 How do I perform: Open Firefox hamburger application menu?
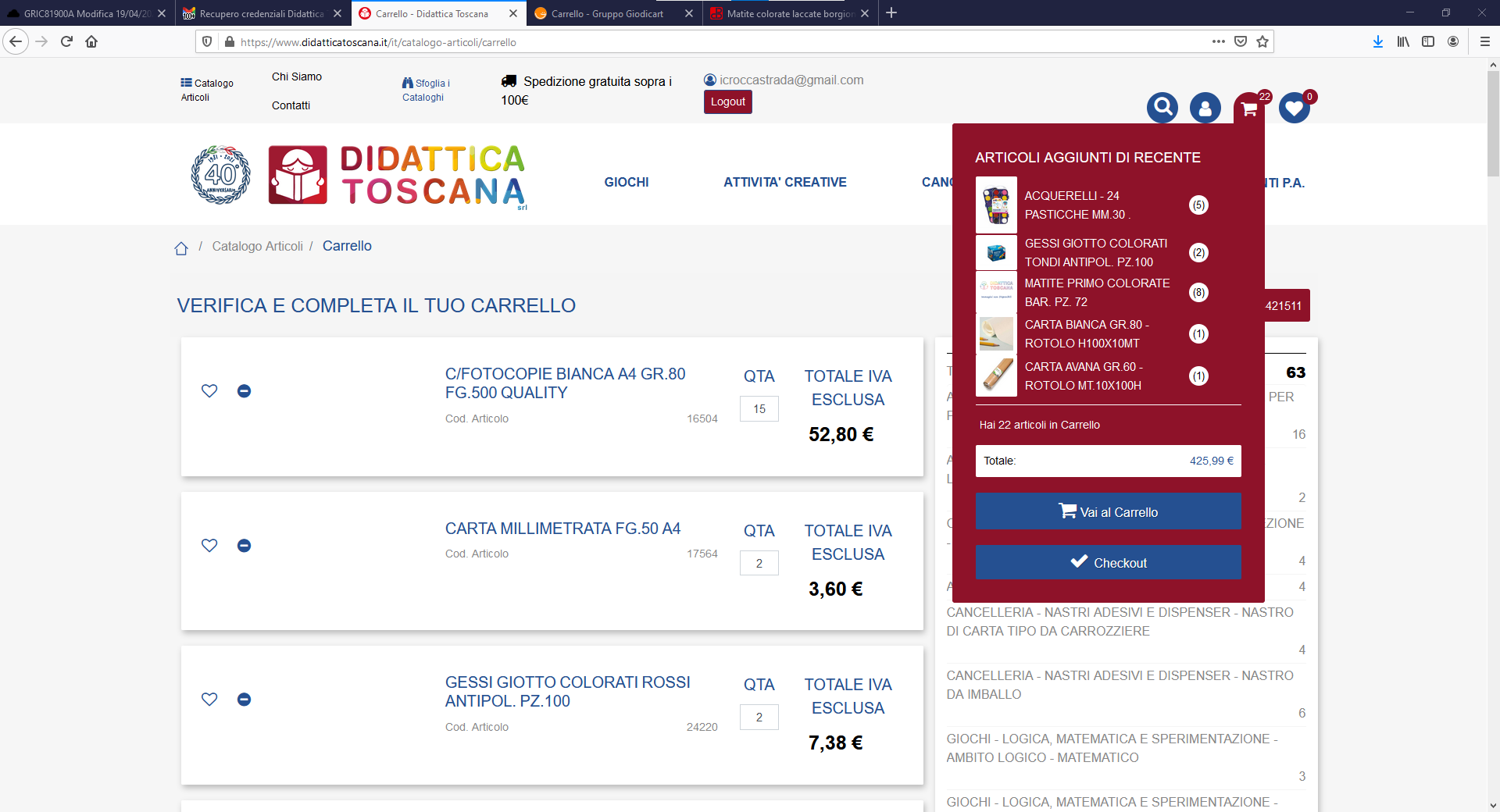pos(1484,42)
